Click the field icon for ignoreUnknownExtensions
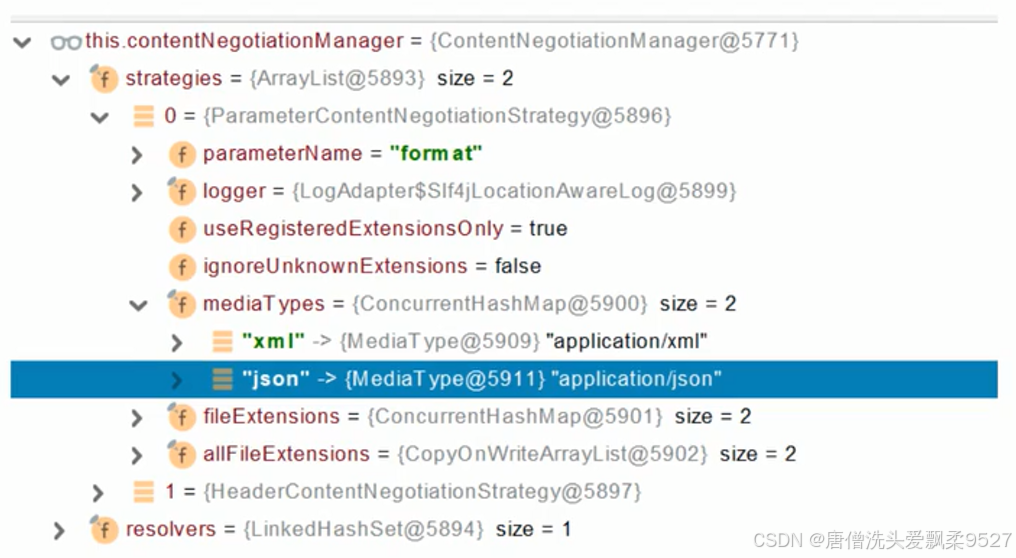 click(182, 267)
